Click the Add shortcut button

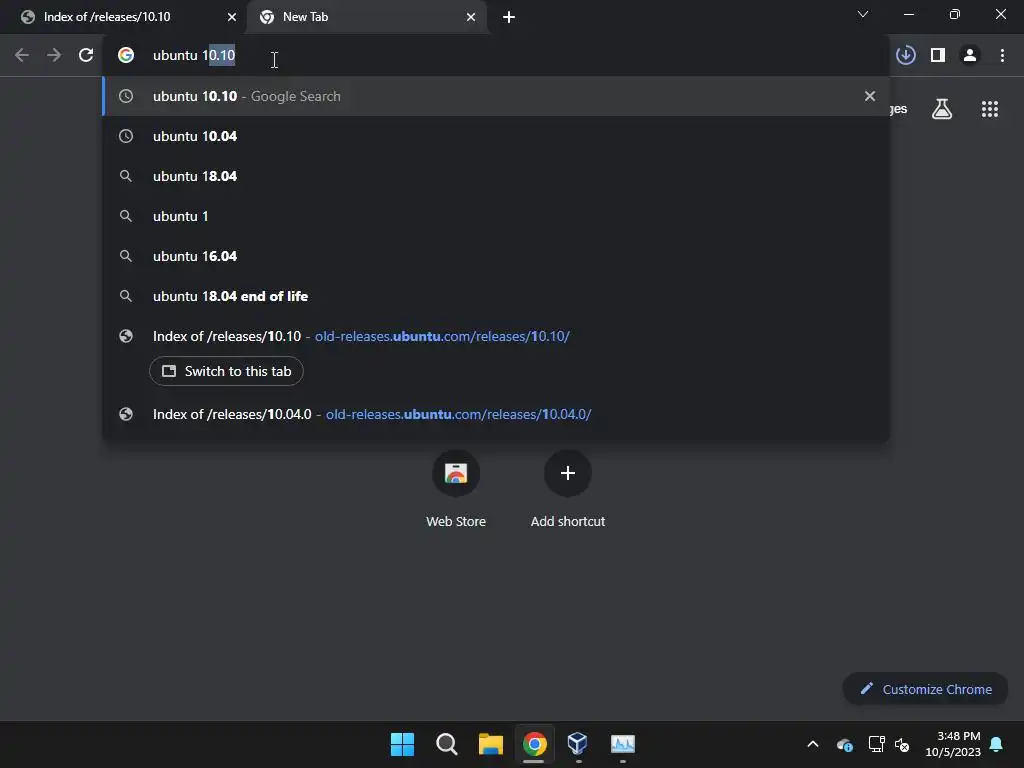click(568, 488)
